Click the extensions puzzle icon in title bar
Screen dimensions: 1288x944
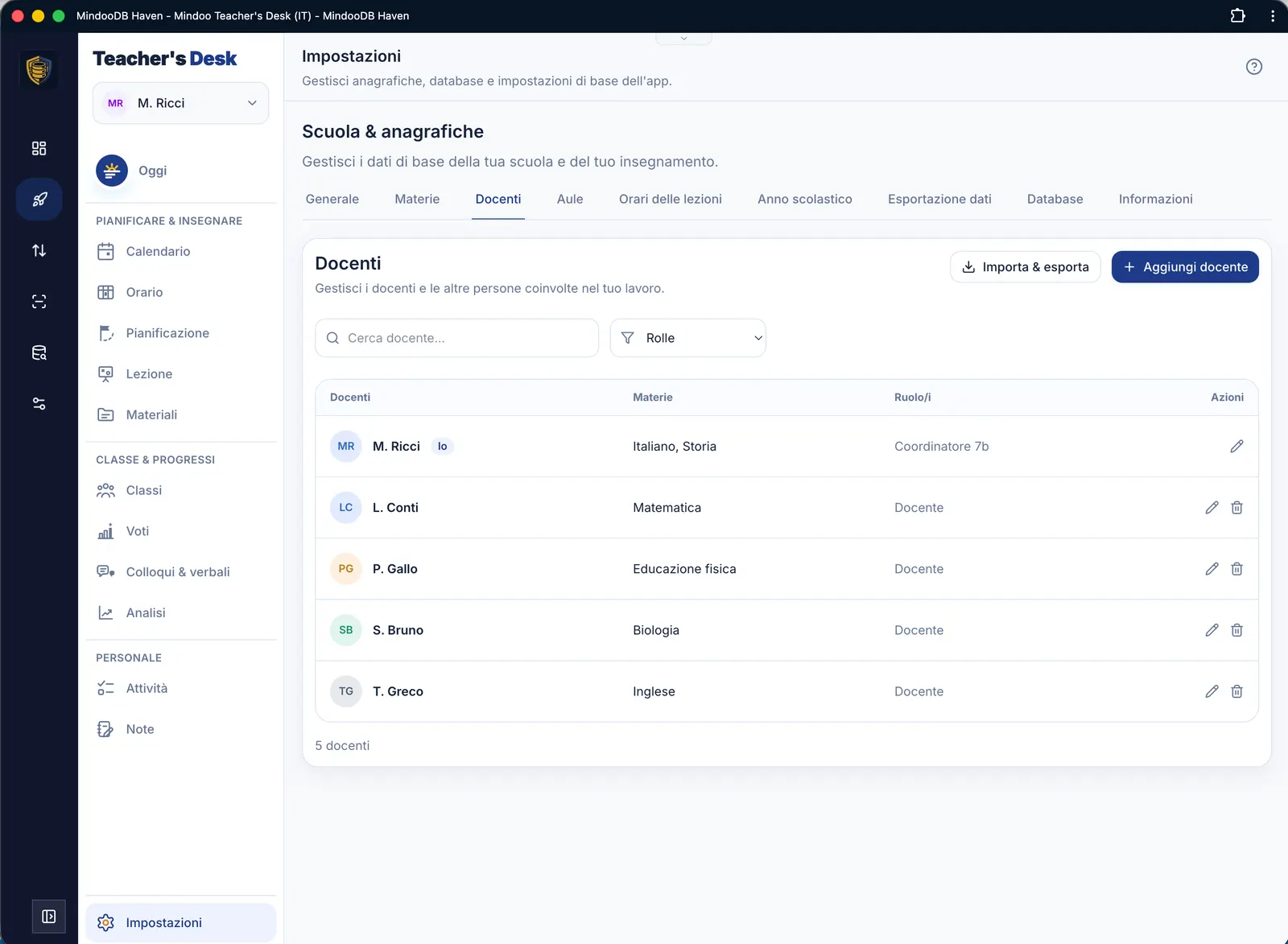1237,15
